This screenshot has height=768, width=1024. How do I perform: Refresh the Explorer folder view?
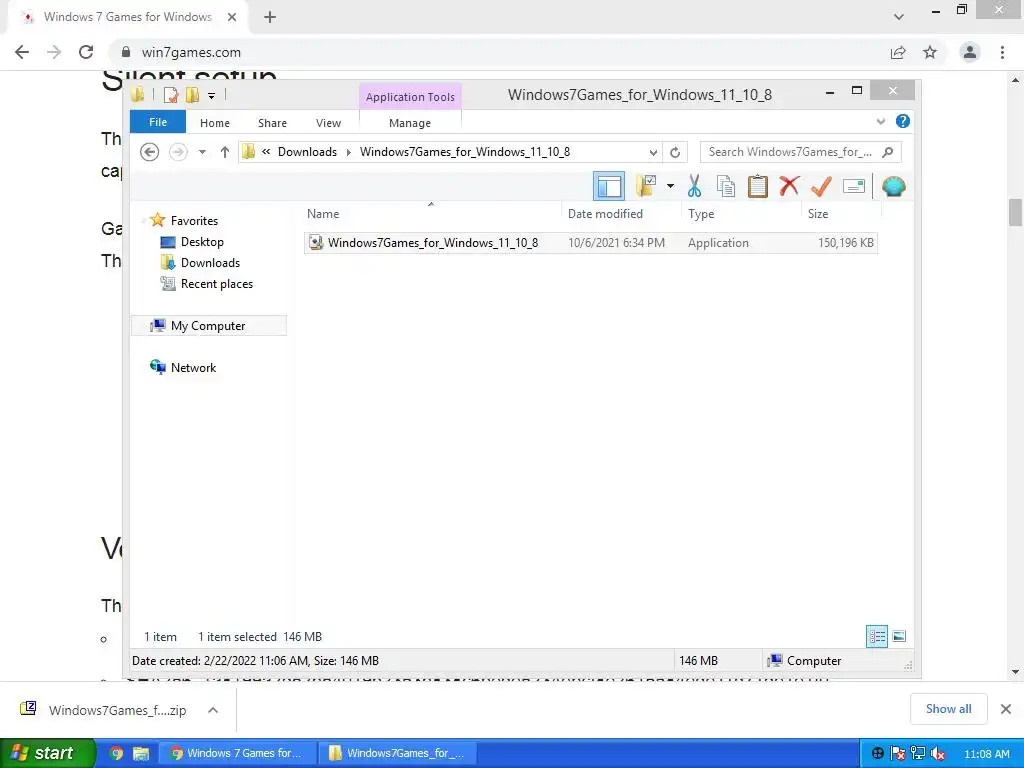point(675,152)
